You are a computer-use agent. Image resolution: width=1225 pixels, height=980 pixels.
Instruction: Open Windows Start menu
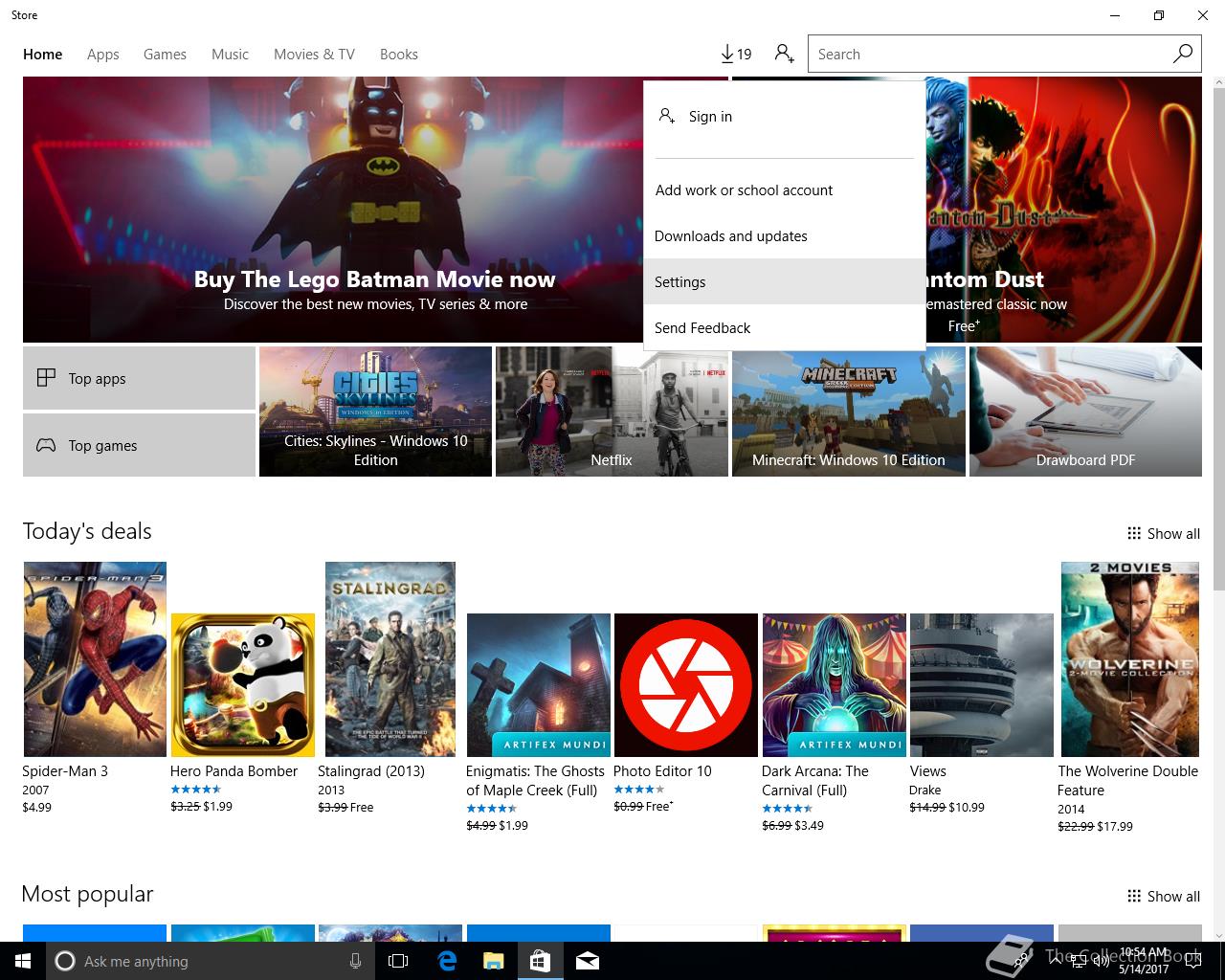(22, 961)
